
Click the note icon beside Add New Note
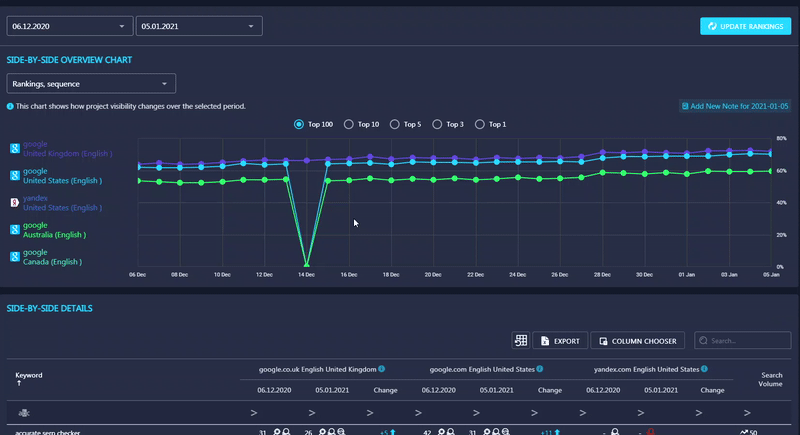click(685, 106)
